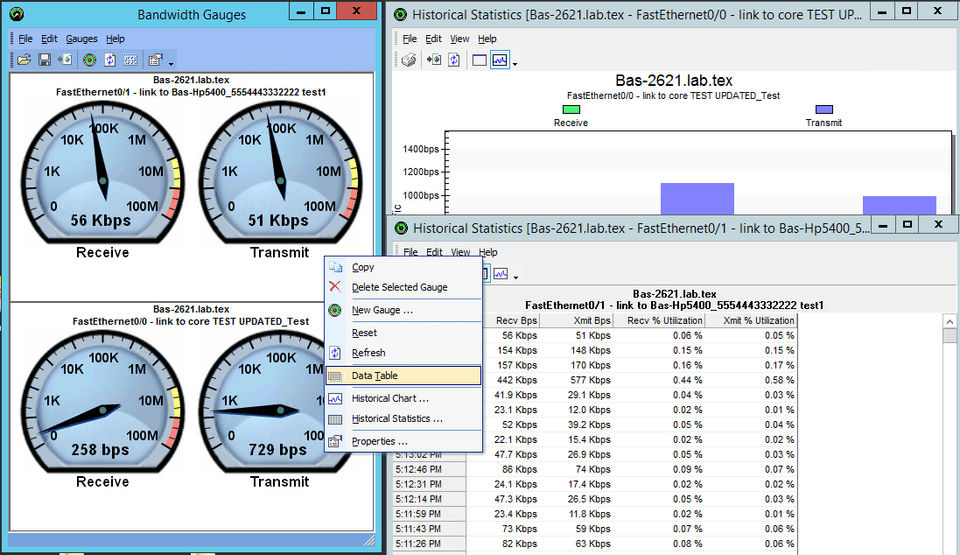Open chart dropdown arrow in FastEthernet0/1 statistics toolbar

516,277
